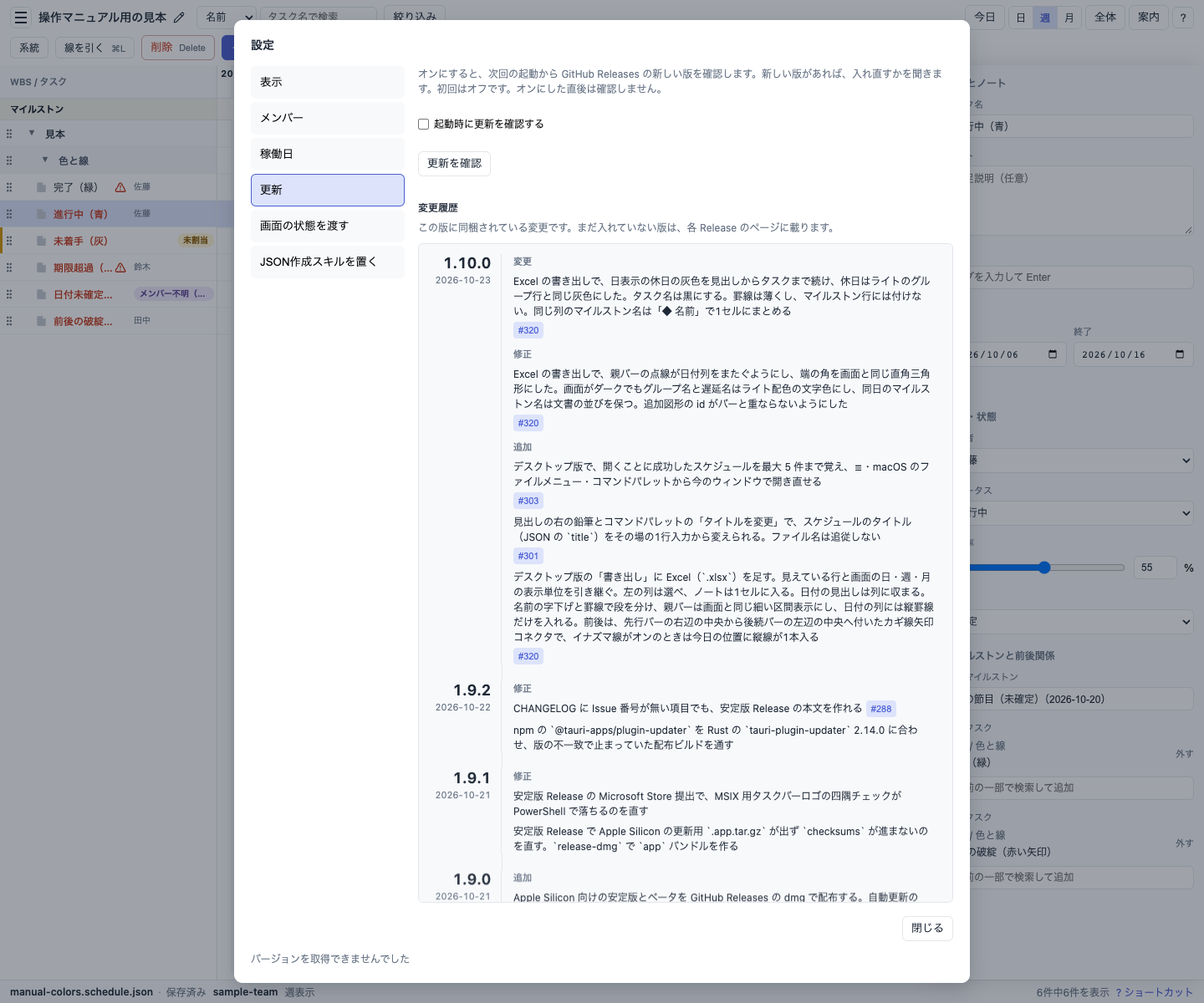
Task: Select the 稼働日 settings tab
Action: (328, 154)
